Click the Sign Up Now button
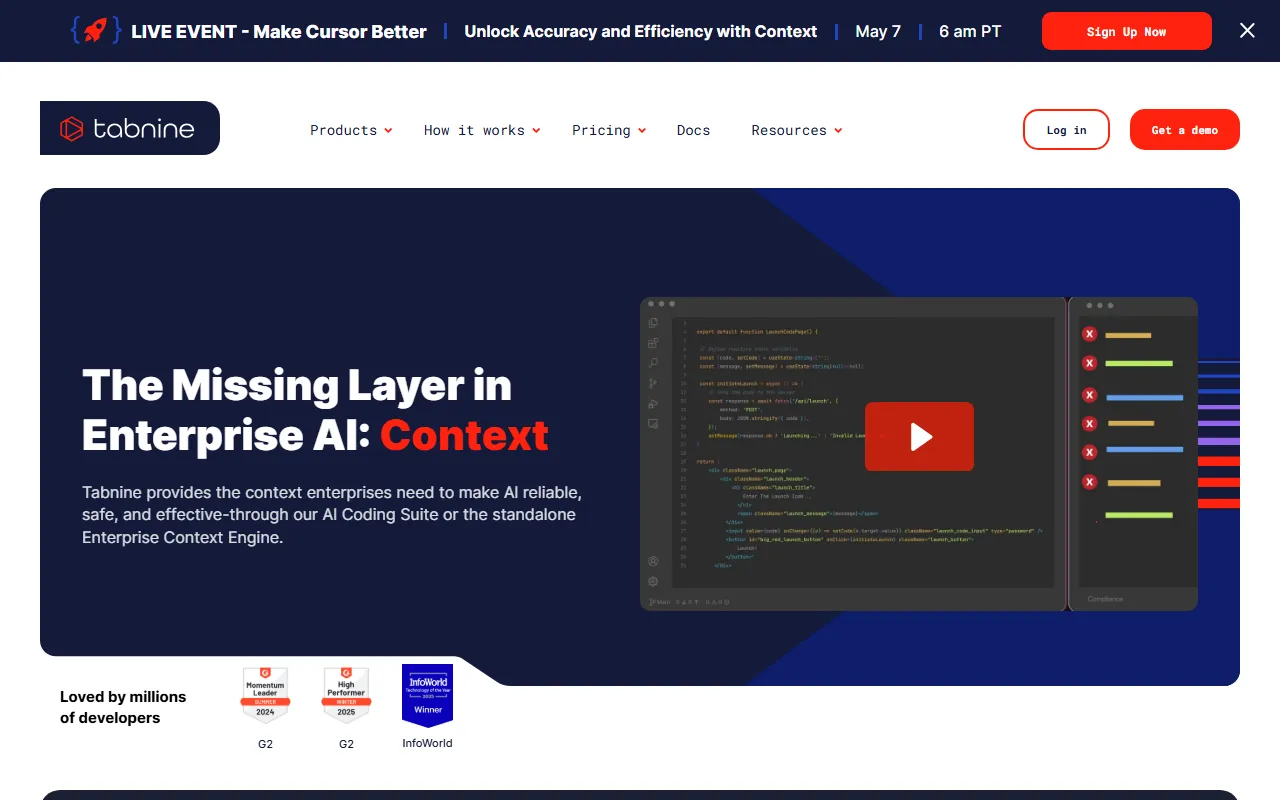This screenshot has width=1280, height=800. [1126, 31]
